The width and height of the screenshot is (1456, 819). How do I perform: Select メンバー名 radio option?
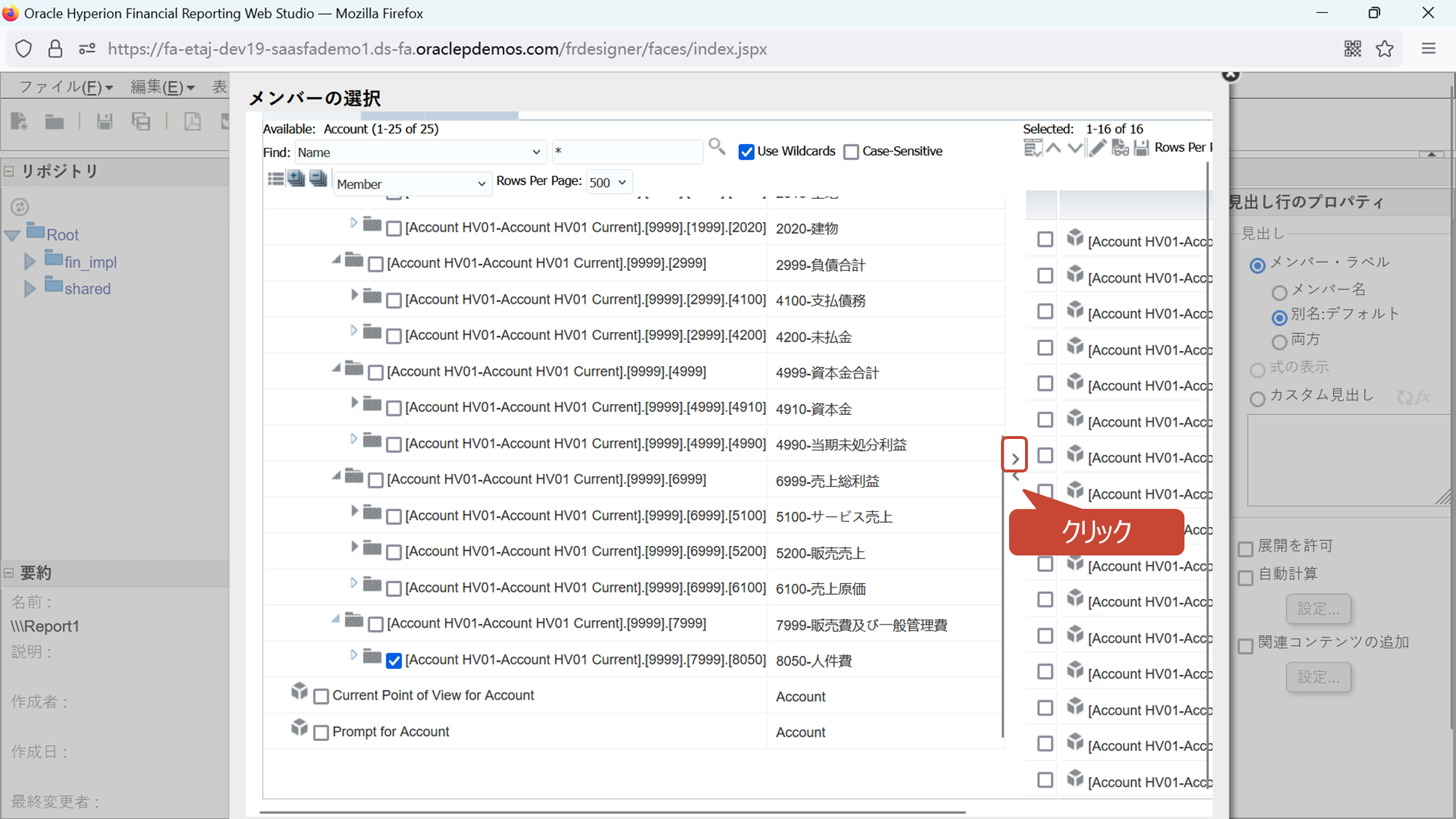(x=1279, y=293)
